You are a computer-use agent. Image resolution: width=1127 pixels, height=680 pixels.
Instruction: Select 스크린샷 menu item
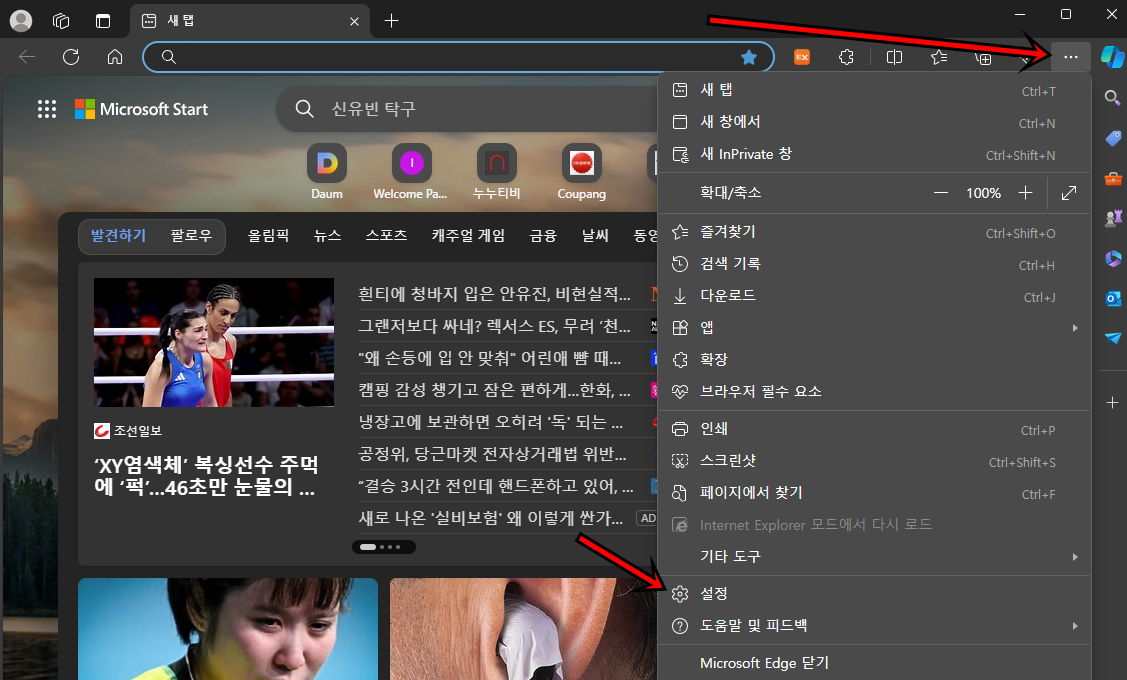875,461
